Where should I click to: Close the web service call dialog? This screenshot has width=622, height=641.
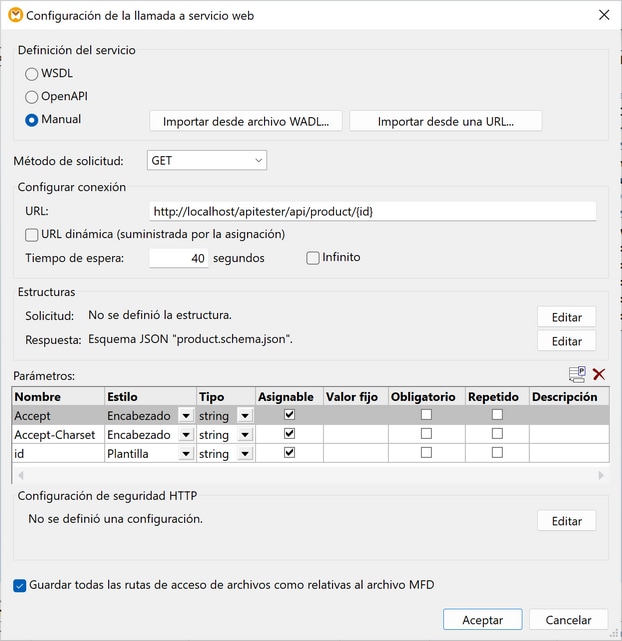point(604,15)
